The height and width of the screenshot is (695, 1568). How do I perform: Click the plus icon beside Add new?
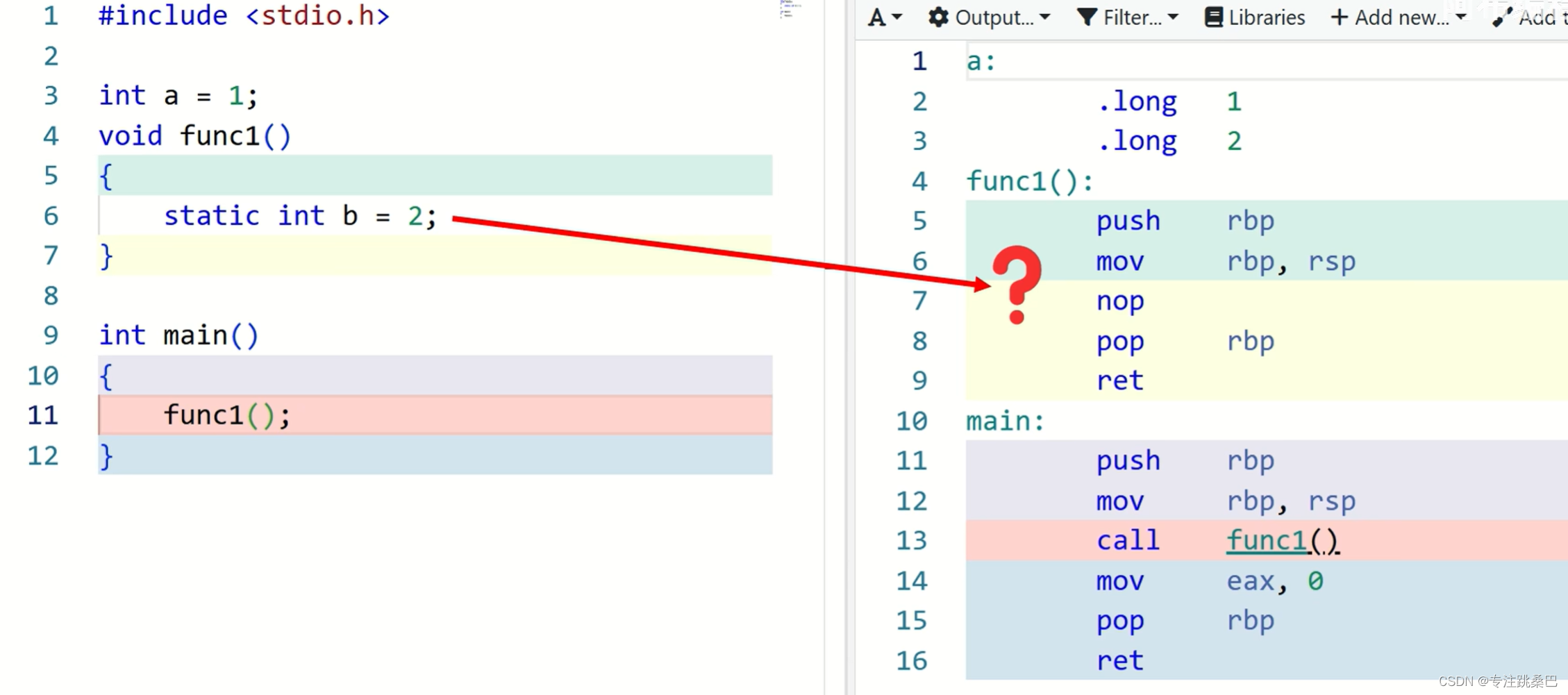point(1339,17)
